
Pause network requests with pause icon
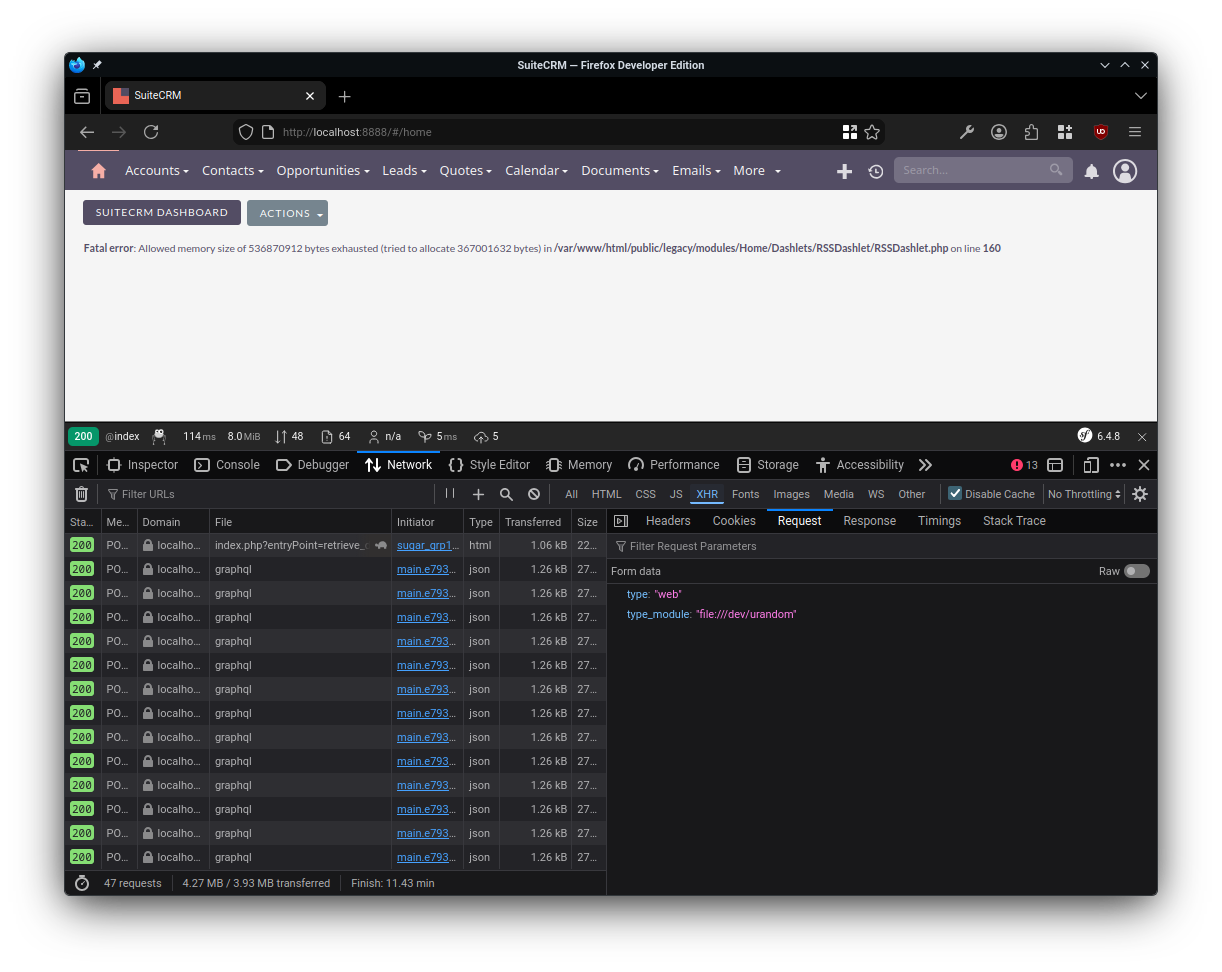click(449, 493)
